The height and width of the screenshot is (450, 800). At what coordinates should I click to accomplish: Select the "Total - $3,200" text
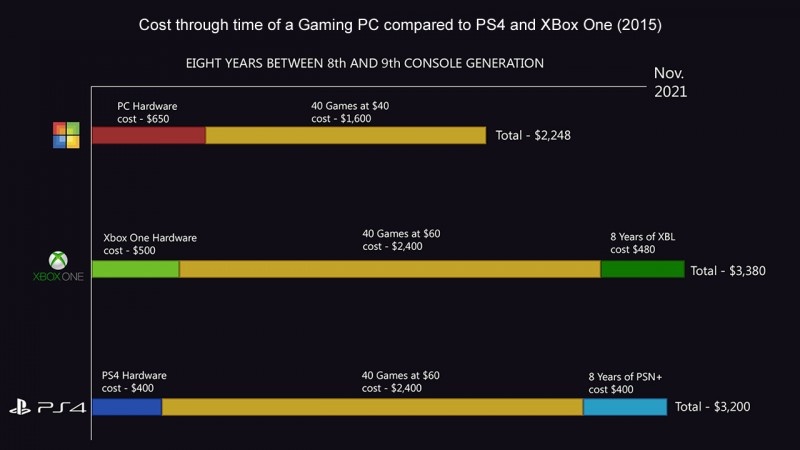click(713, 407)
